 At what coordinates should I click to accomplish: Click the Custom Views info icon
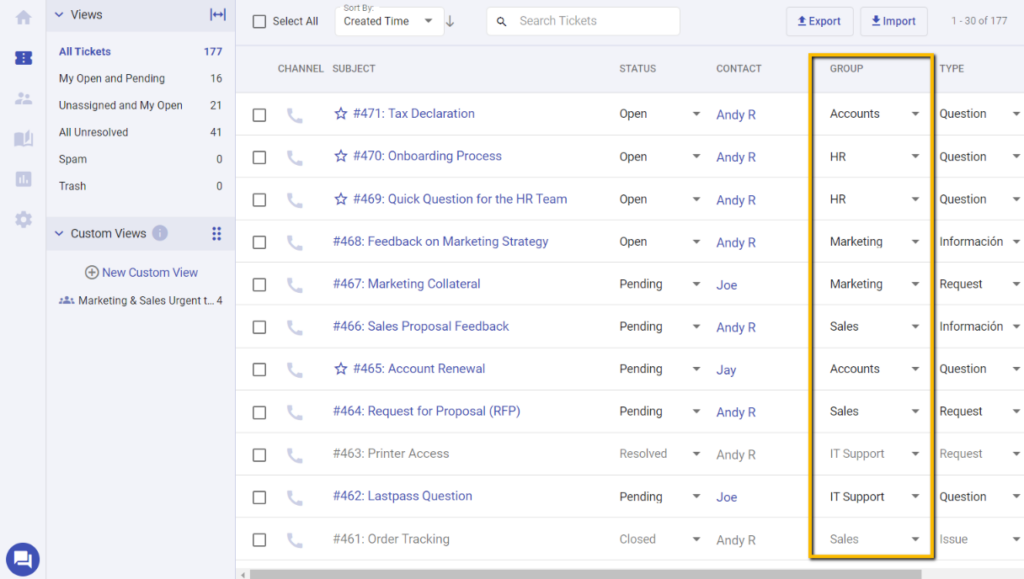[x=160, y=233]
